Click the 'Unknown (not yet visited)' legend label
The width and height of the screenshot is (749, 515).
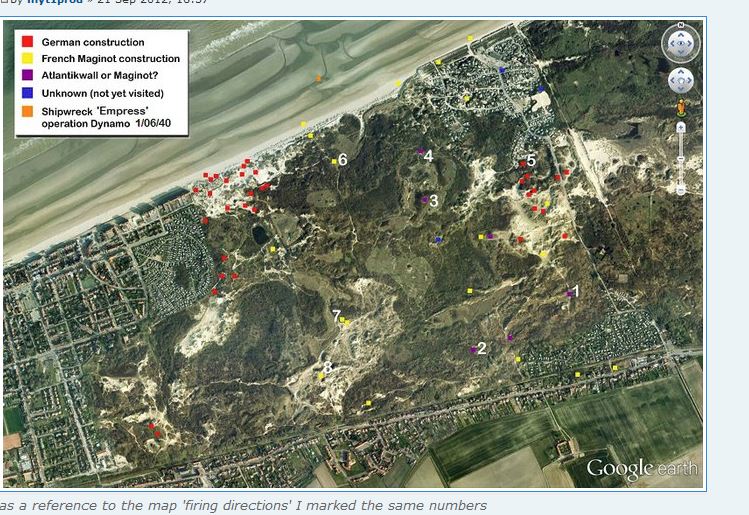coord(103,93)
